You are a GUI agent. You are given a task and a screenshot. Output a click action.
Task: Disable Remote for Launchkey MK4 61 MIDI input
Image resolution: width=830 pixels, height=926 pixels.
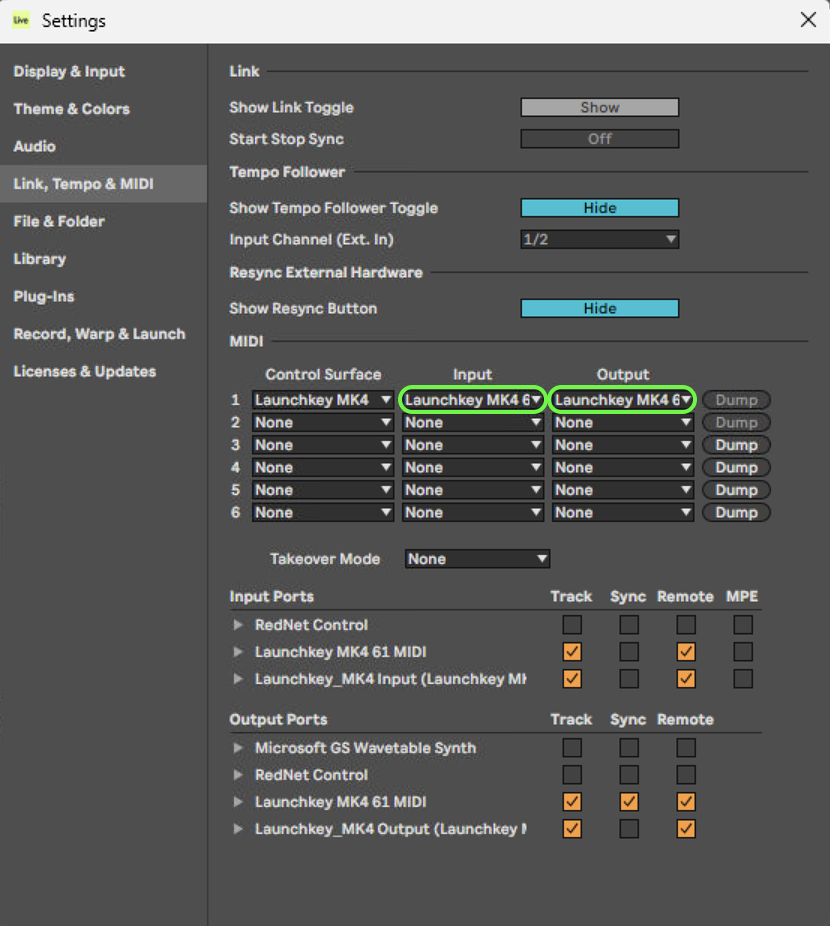[x=686, y=652]
